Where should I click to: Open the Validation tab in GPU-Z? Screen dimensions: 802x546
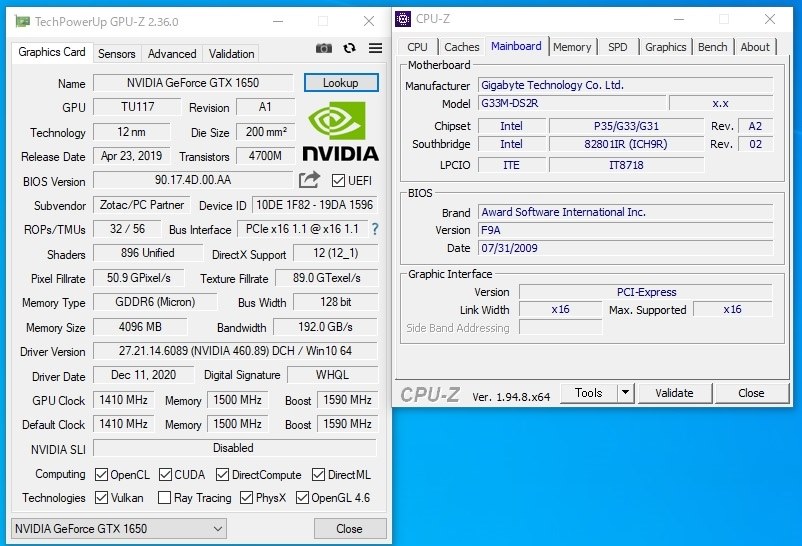pyautogui.click(x=231, y=54)
